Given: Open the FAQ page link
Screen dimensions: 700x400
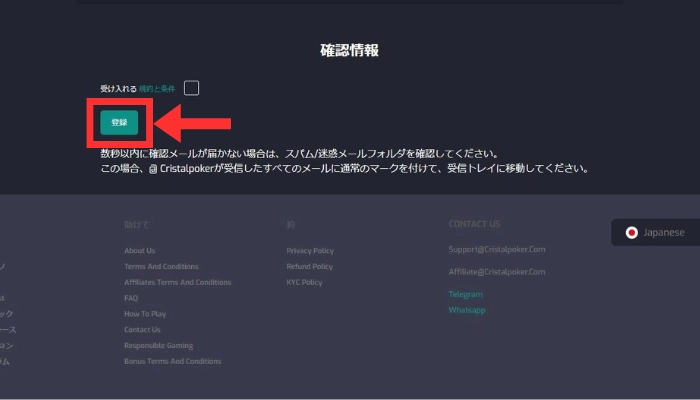Looking at the screenshot, I should [x=131, y=298].
